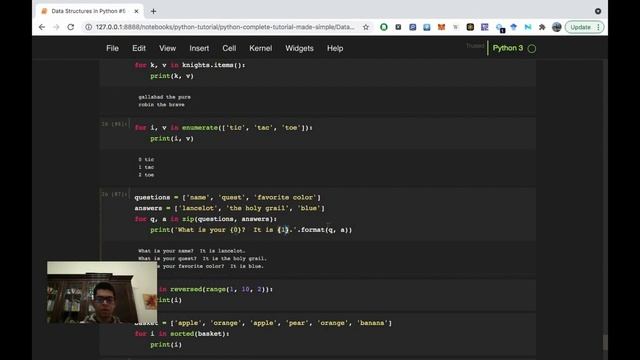The height and width of the screenshot is (360, 640).
Task: Click the blue diamond-shaped extension icon
Action: click(x=513, y=27)
